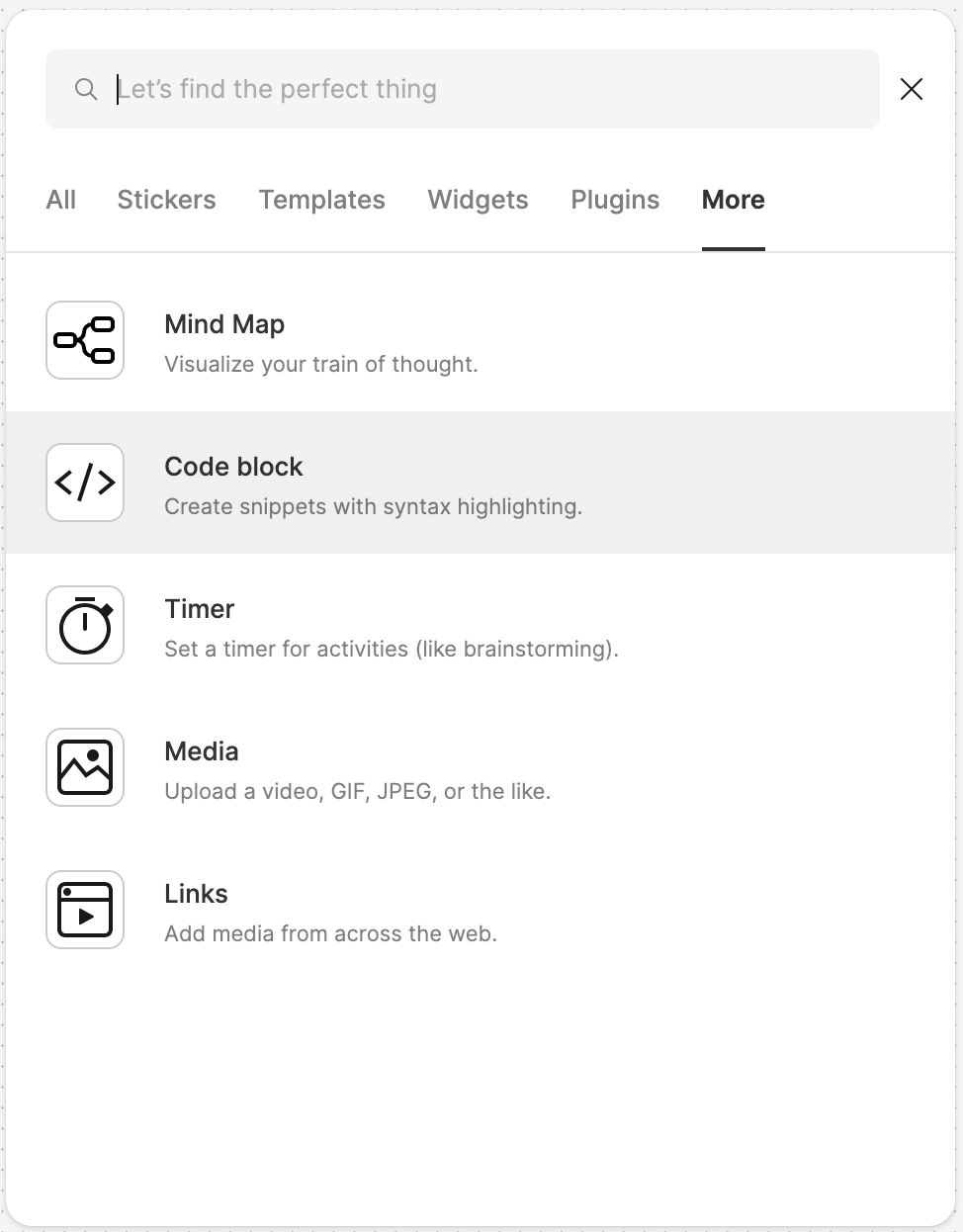Click the search magnifier icon
The image size is (963, 1232).
(86, 89)
